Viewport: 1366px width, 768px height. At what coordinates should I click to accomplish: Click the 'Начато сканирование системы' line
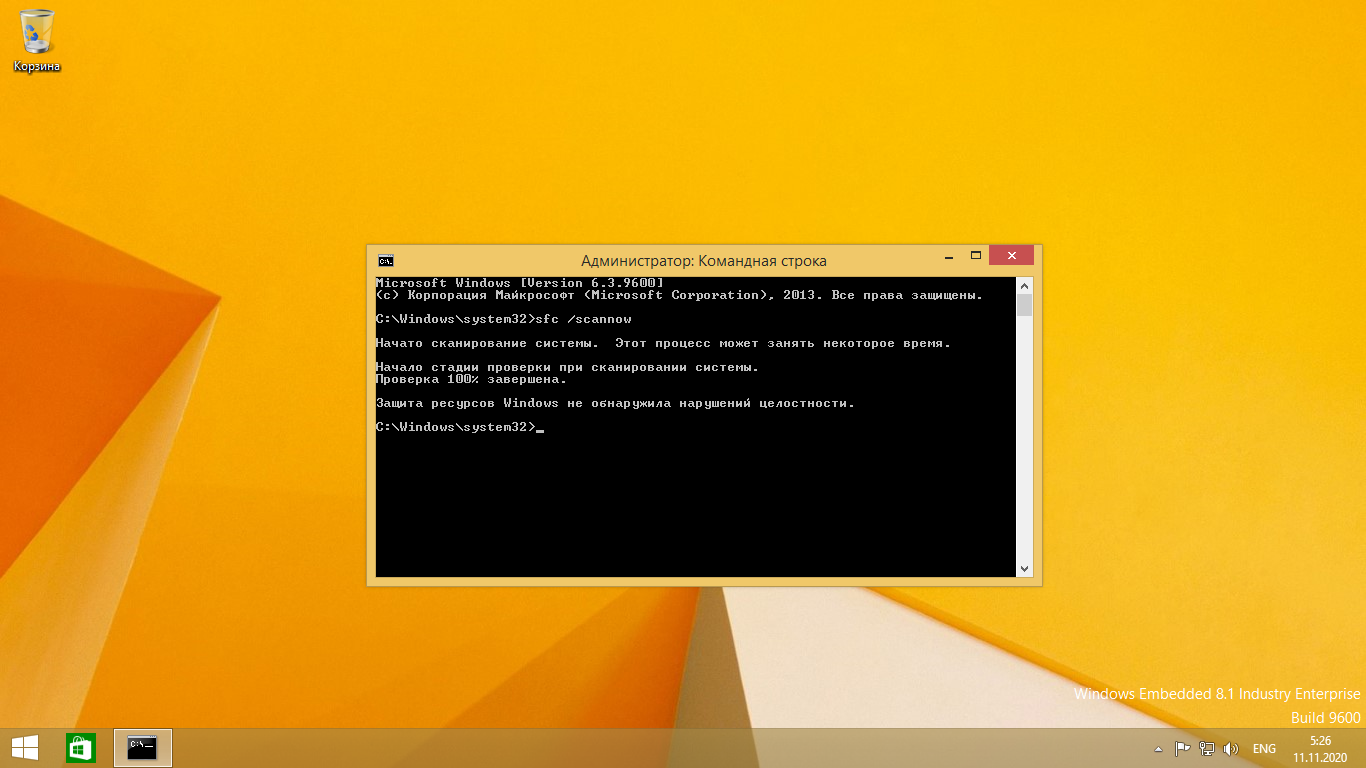pyautogui.click(x=663, y=343)
